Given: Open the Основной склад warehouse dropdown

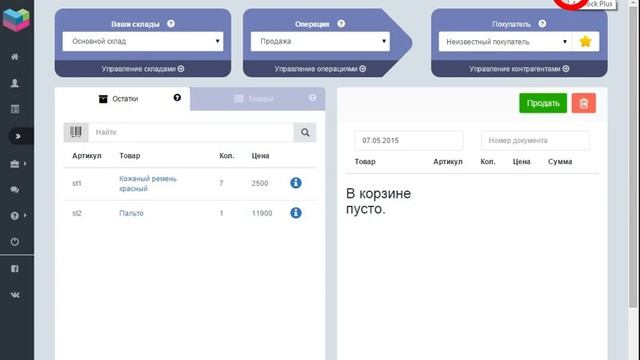Looking at the screenshot, I should pyautogui.click(x=143, y=41).
